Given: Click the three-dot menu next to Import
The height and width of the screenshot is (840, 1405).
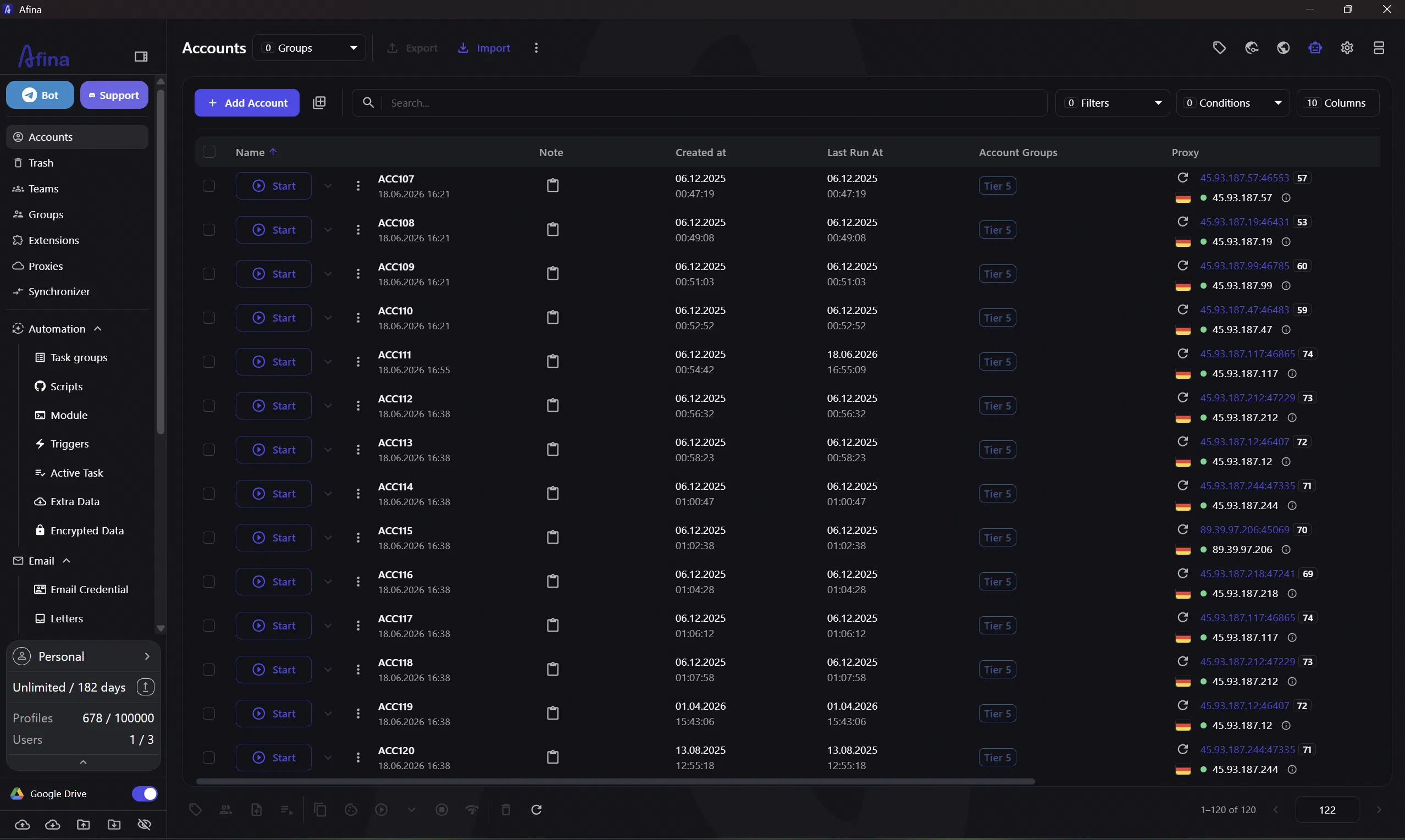Looking at the screenshot, I should tap(536, 48).
